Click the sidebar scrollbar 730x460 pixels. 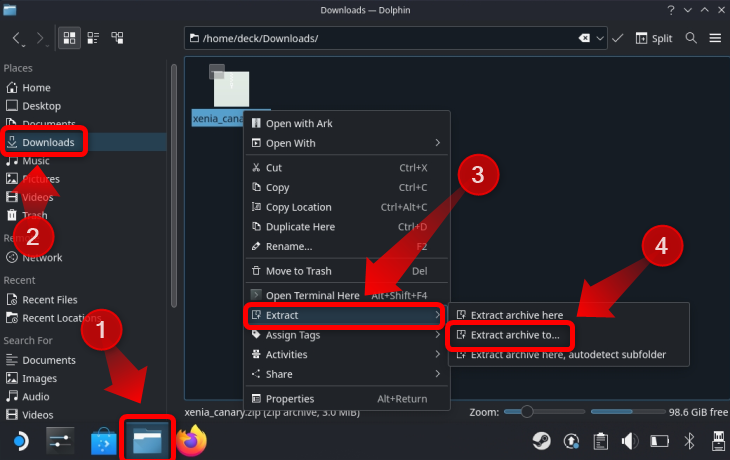[x=174, y=186]
